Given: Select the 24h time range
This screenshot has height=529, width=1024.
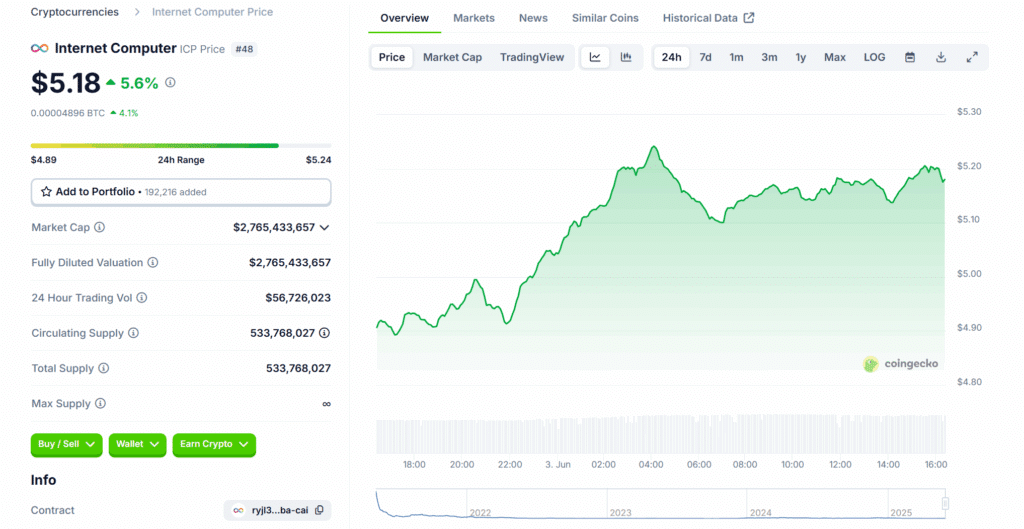Looking at the screenshot, I should pyautogui.click(x=671, y=57).
